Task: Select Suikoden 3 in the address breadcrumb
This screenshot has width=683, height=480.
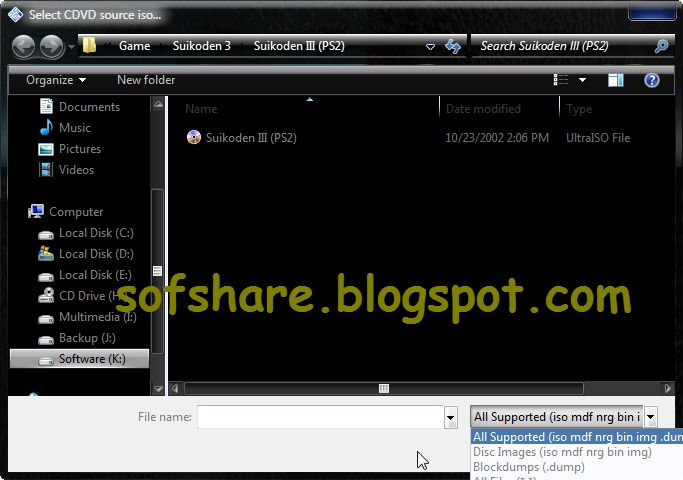Action: [x=201, y=46]
